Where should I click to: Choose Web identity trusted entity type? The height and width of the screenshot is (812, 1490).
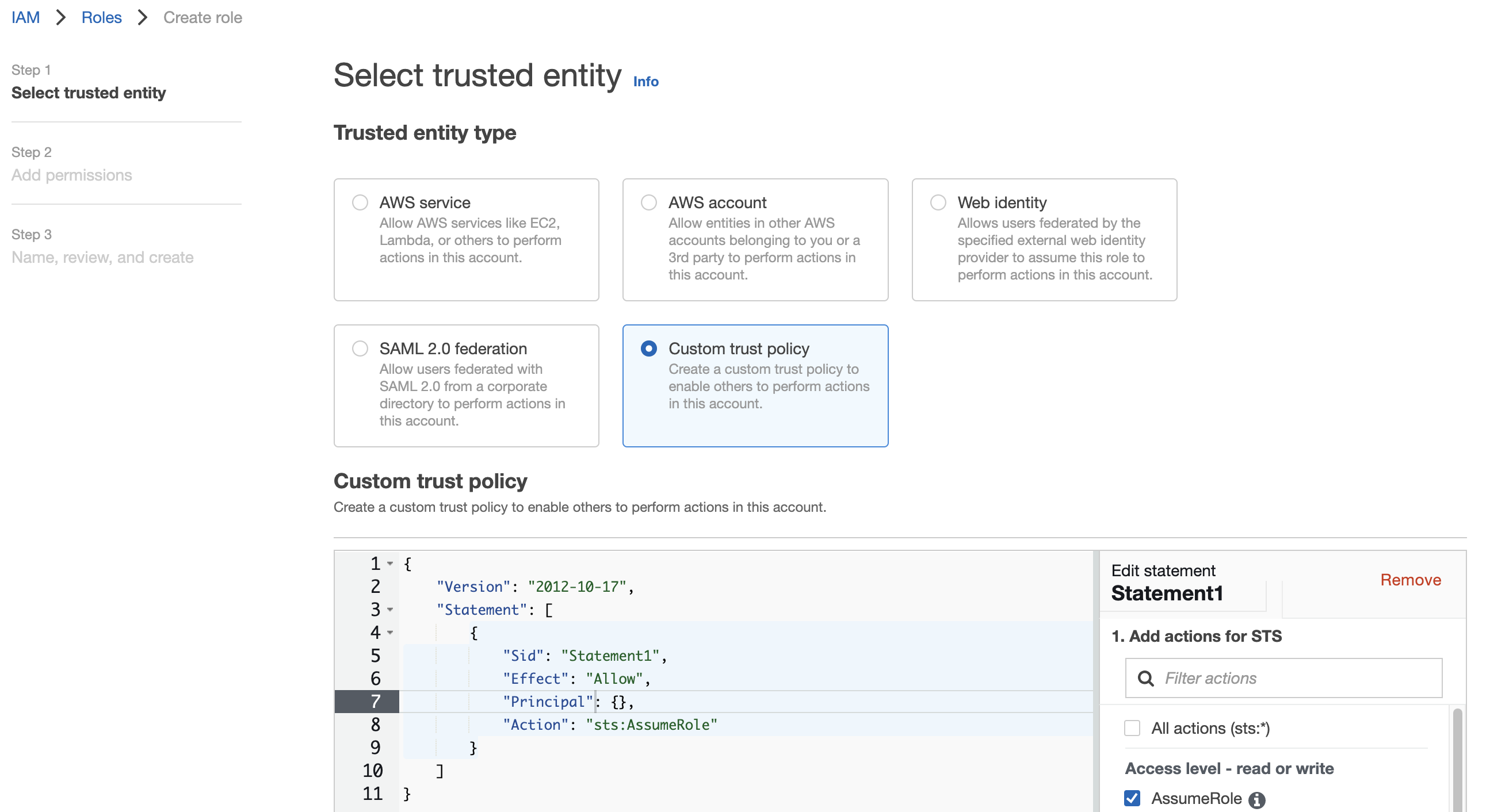pos(938,202)
